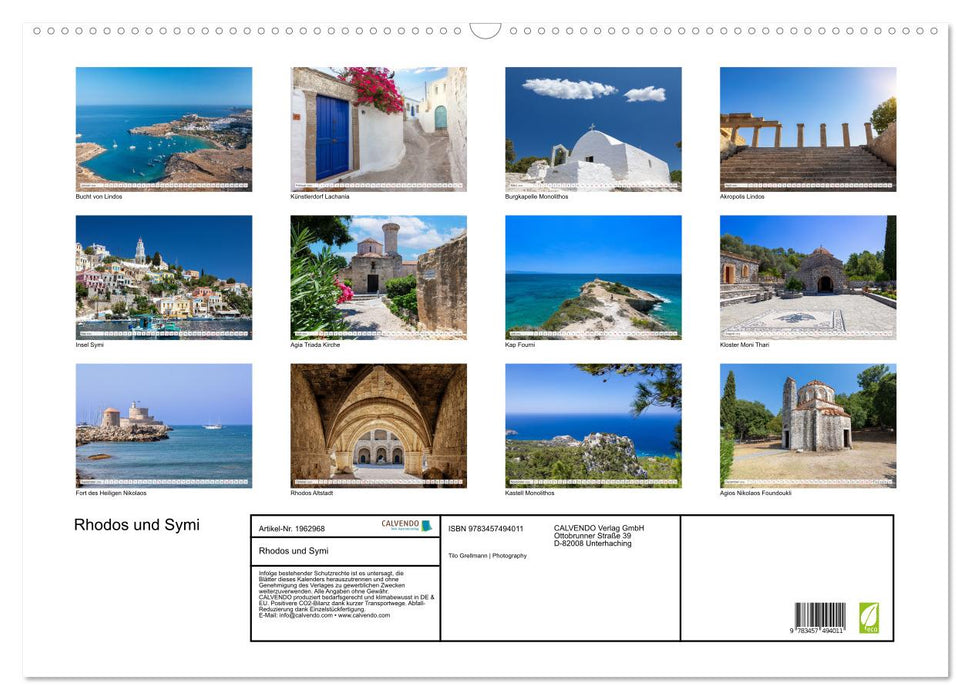This screenshot has height=700, width=971.
Task: Click the Burgkapelle Monolithos caption label
Action: click(535, 197)
